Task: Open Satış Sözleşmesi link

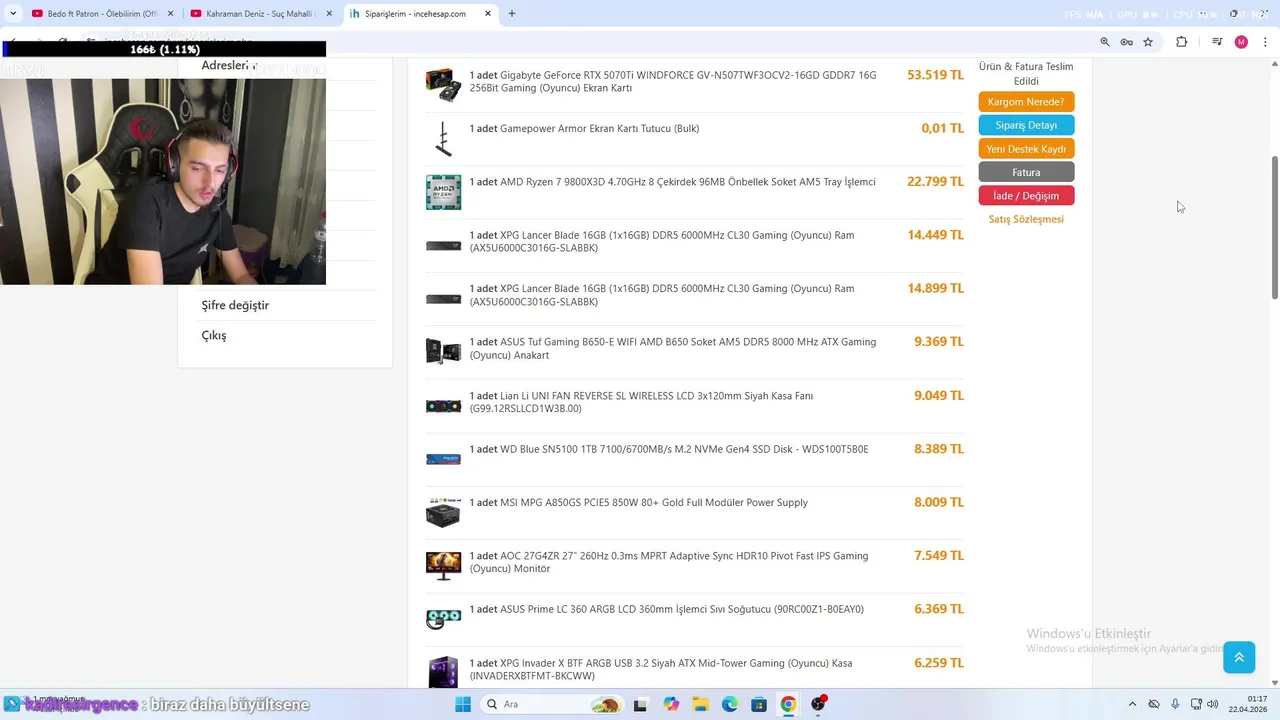Action: 1026,219
